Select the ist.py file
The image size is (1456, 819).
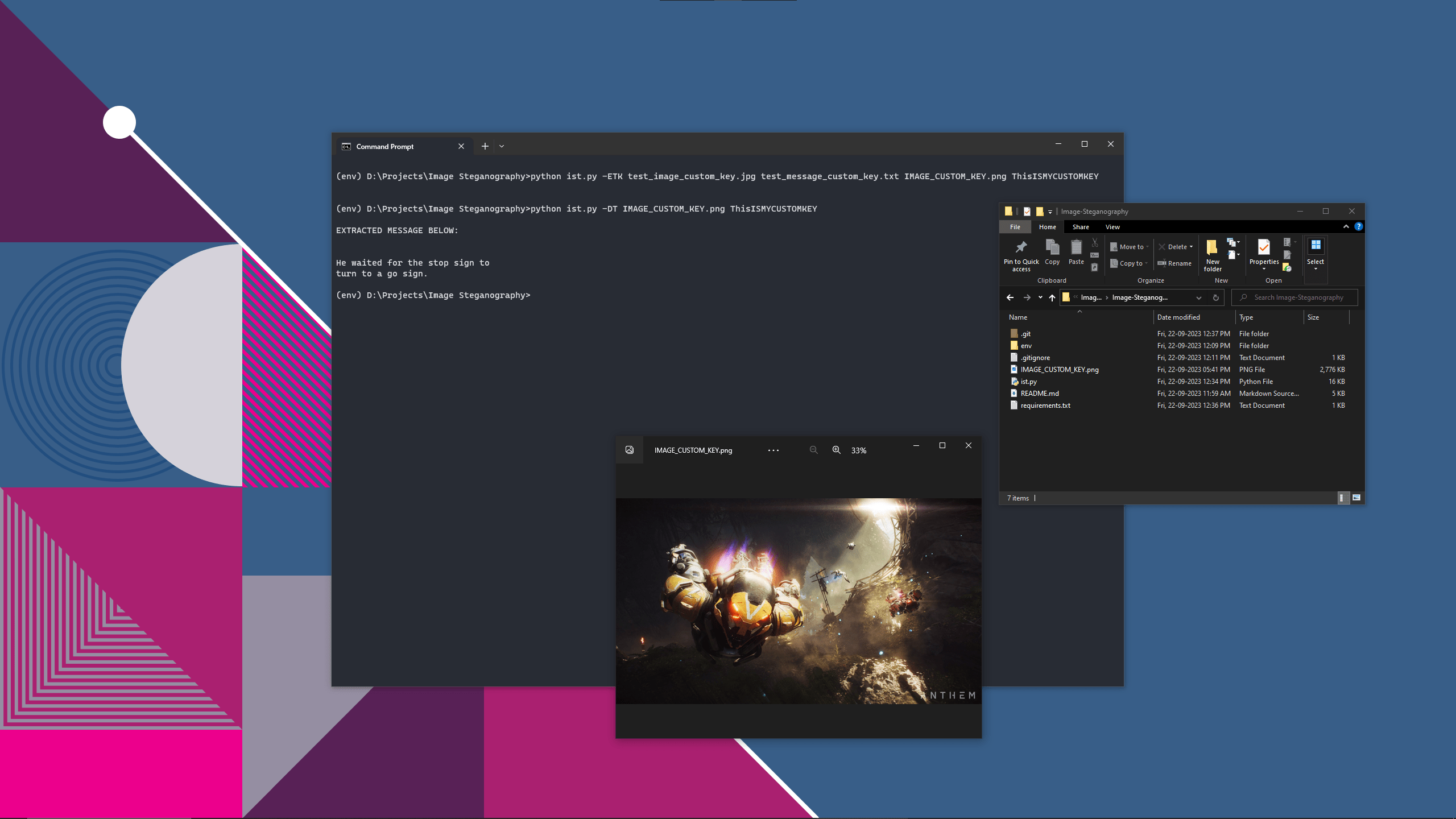click(x=1177, y=382)
